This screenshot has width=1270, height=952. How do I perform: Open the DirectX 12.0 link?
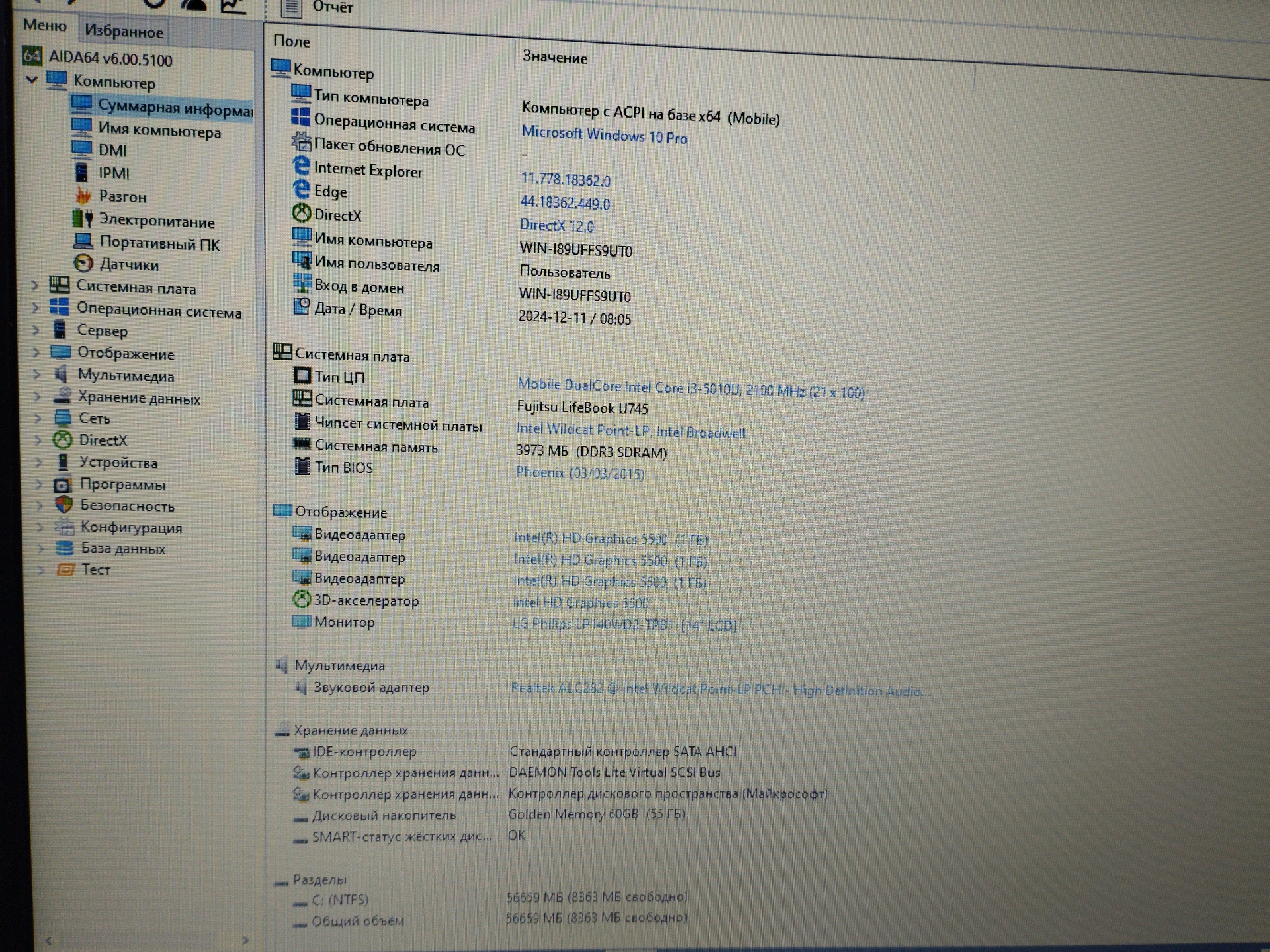tap(557, 225)
